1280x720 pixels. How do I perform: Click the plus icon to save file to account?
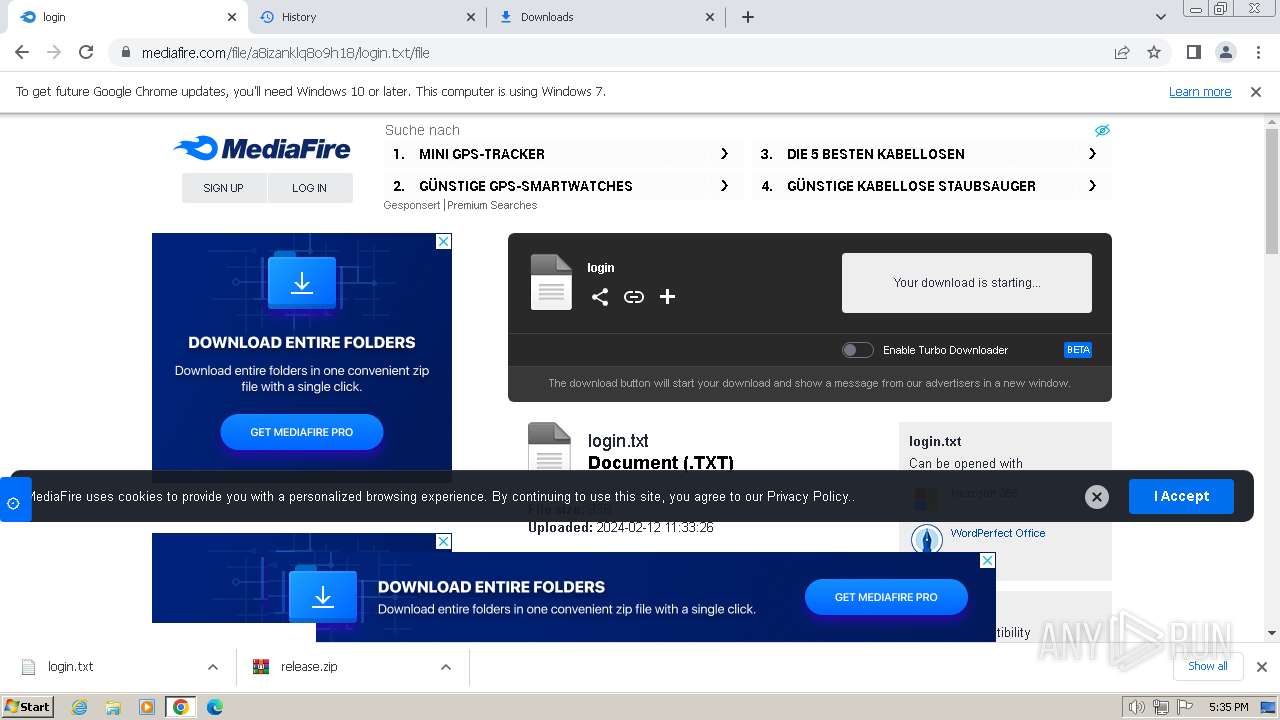[668, 297]
